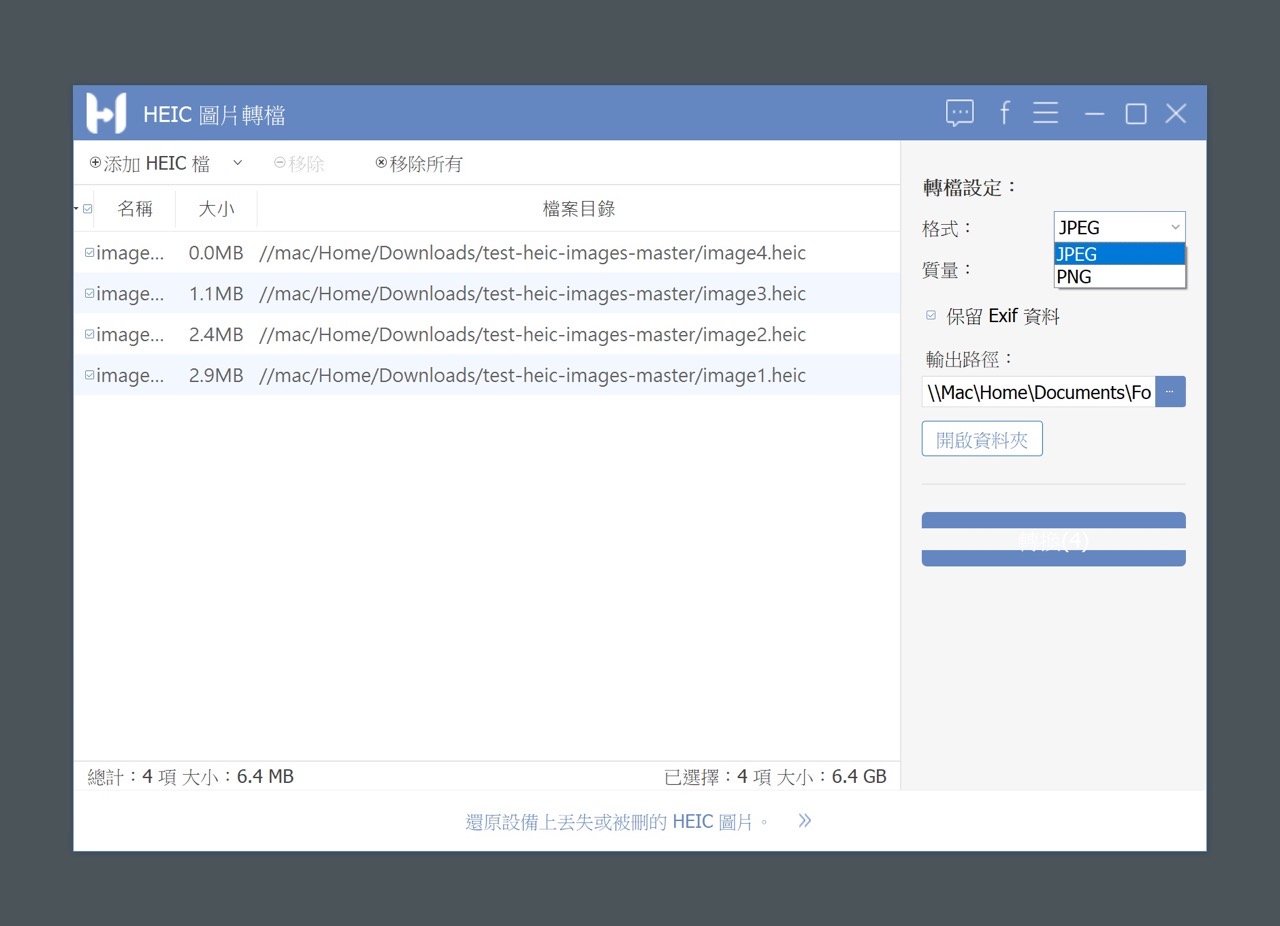Viewport: 1280px width, 926px height.
Task: Click the 0.0MB size cell
Action: click(216, 253)
